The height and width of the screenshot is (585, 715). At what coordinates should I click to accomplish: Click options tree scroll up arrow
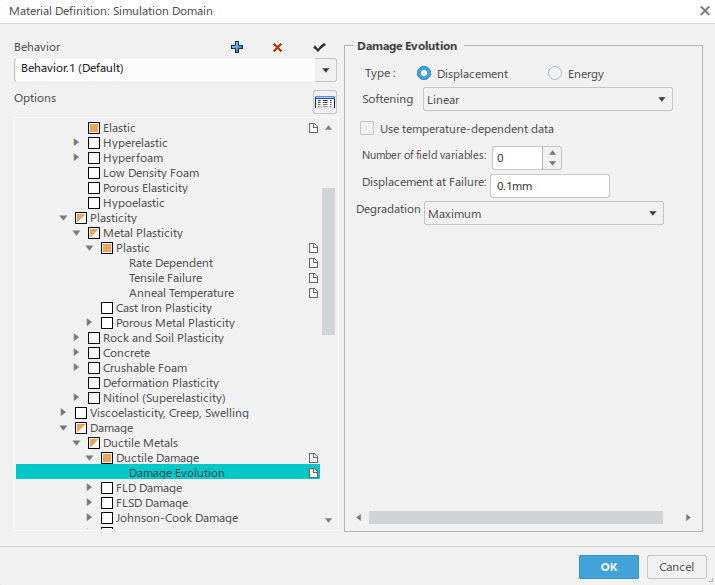tap(328, 128)
